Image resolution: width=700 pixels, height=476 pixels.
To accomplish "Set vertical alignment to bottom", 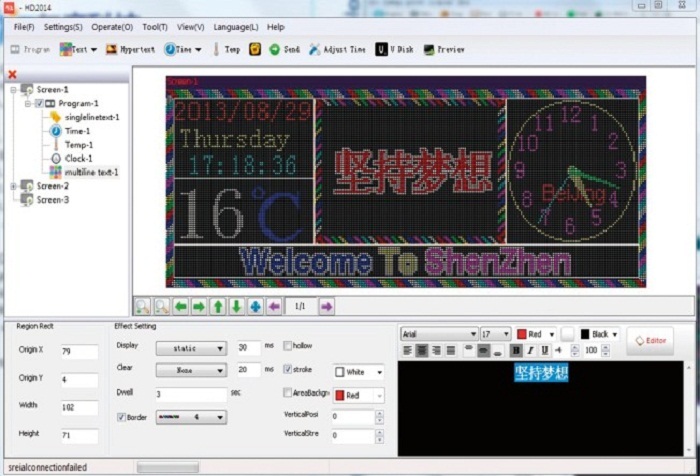I will 497,354.
